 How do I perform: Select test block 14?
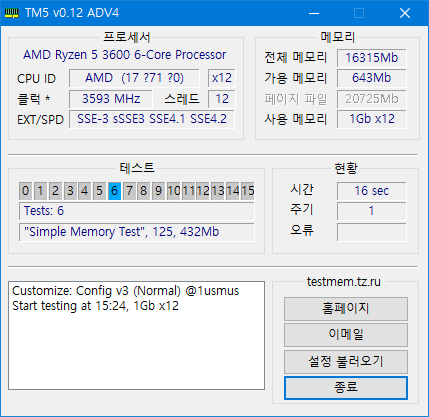coord(233,191)
